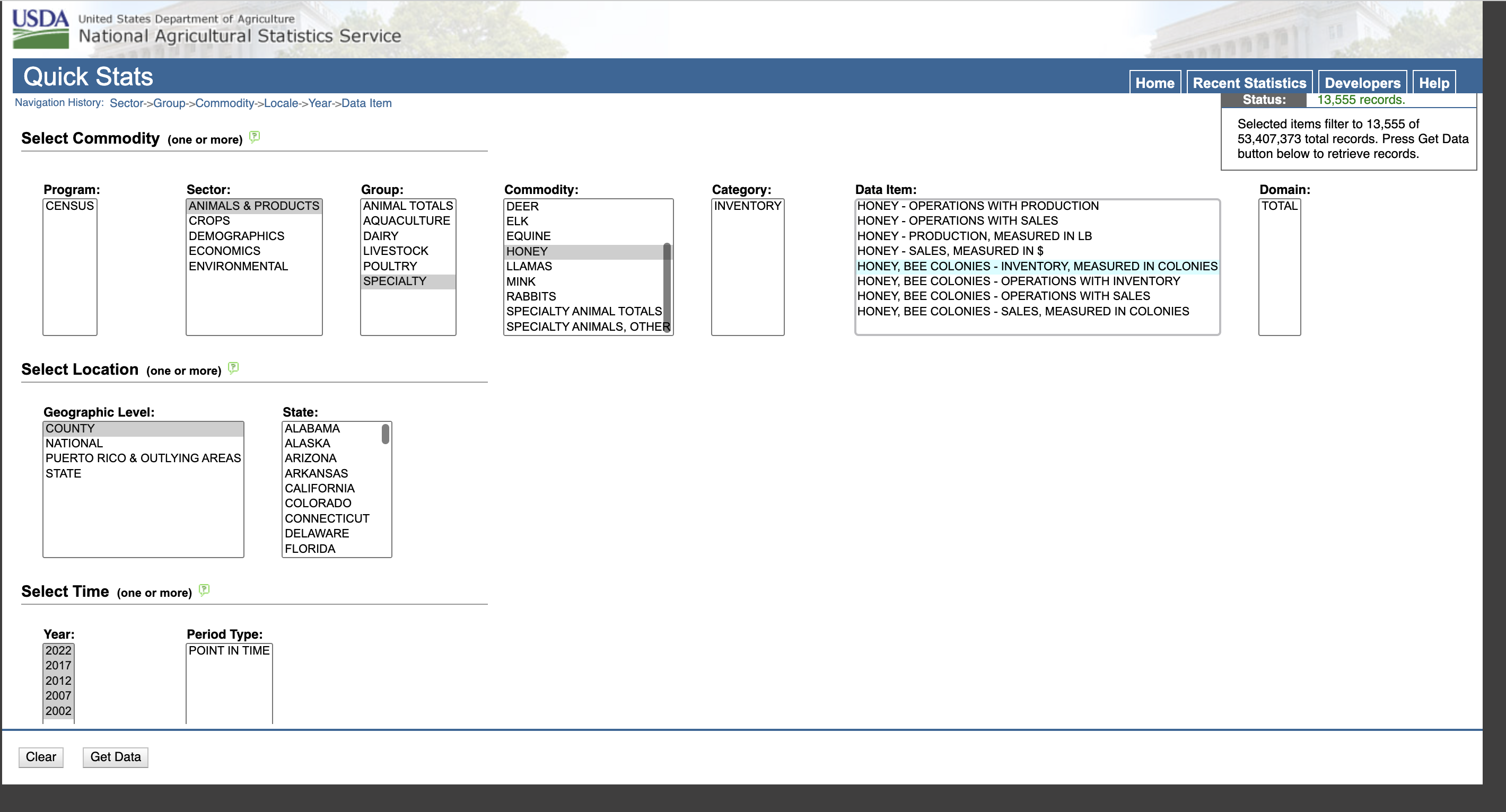Go to Group in navigation history
This screenshot has width=1506, height=812.
169,103
